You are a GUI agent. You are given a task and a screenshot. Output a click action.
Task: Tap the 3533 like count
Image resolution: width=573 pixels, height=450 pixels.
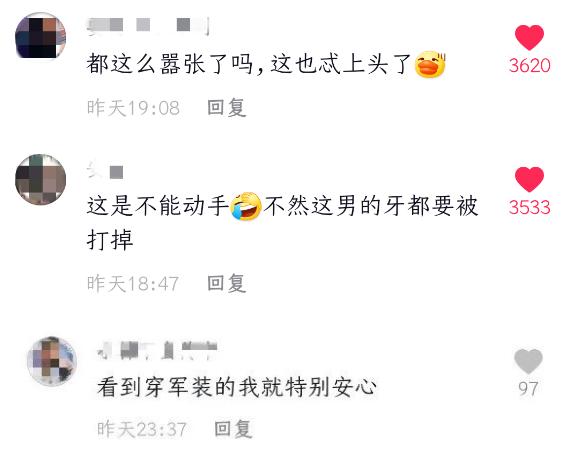(530, 207)
